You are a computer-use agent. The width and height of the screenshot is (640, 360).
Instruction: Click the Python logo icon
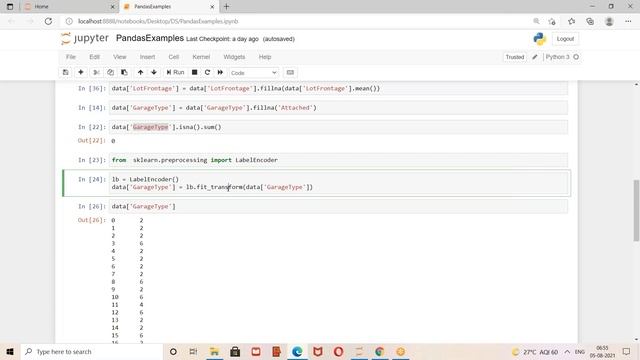pyautogui.click(x=540, y=39)
